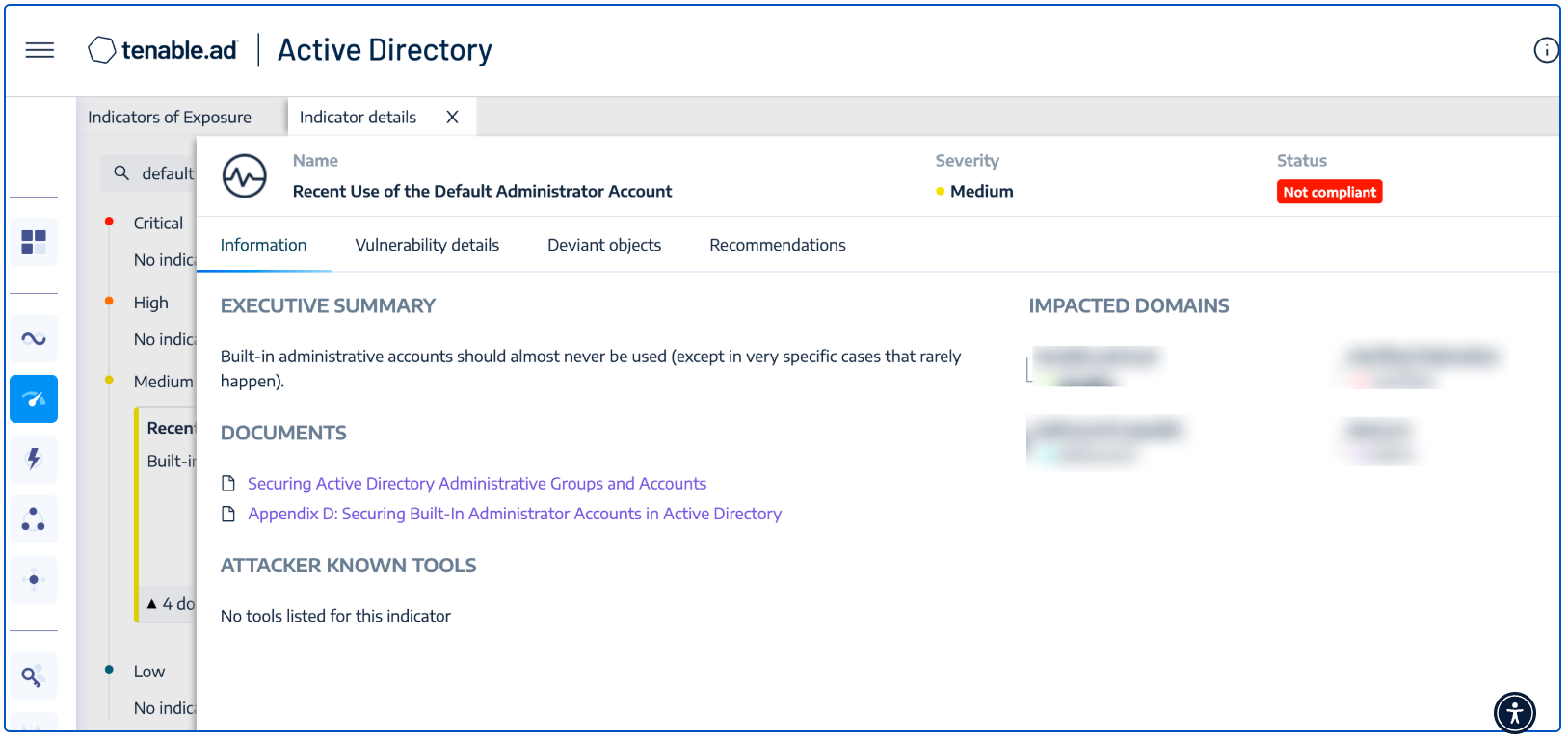The height and width of the screenshot is (741, 1568).
Task: Click the indicator search field
Action: 166,173
